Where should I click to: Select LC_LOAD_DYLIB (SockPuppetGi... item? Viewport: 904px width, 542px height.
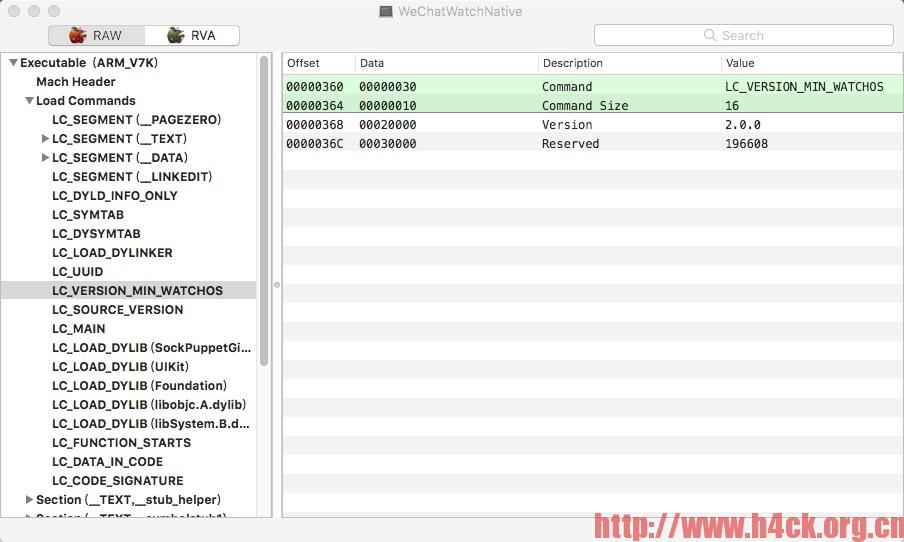pos(152,348)
